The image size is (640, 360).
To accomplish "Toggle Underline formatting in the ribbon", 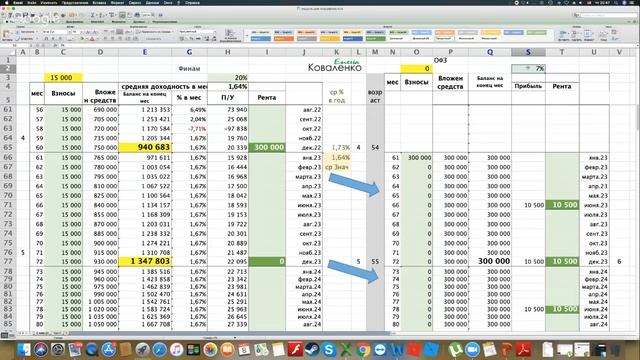I will pos(59,39).
